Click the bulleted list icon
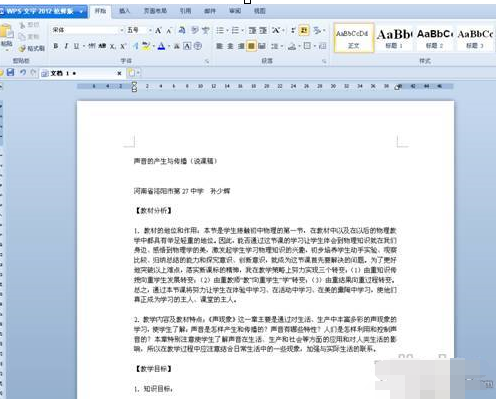 coord(220,30)
